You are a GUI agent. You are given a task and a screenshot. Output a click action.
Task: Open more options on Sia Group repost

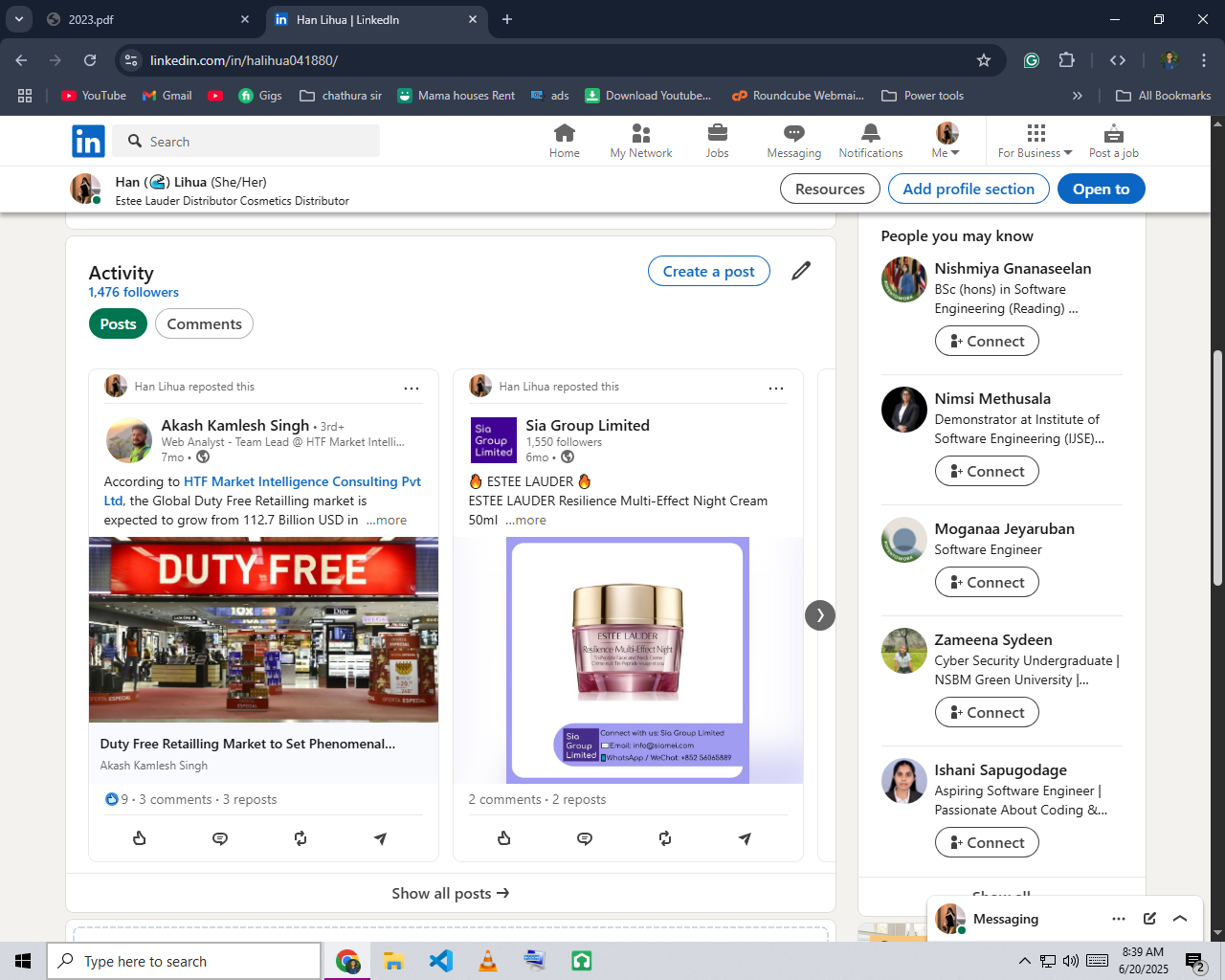[776, 388]
